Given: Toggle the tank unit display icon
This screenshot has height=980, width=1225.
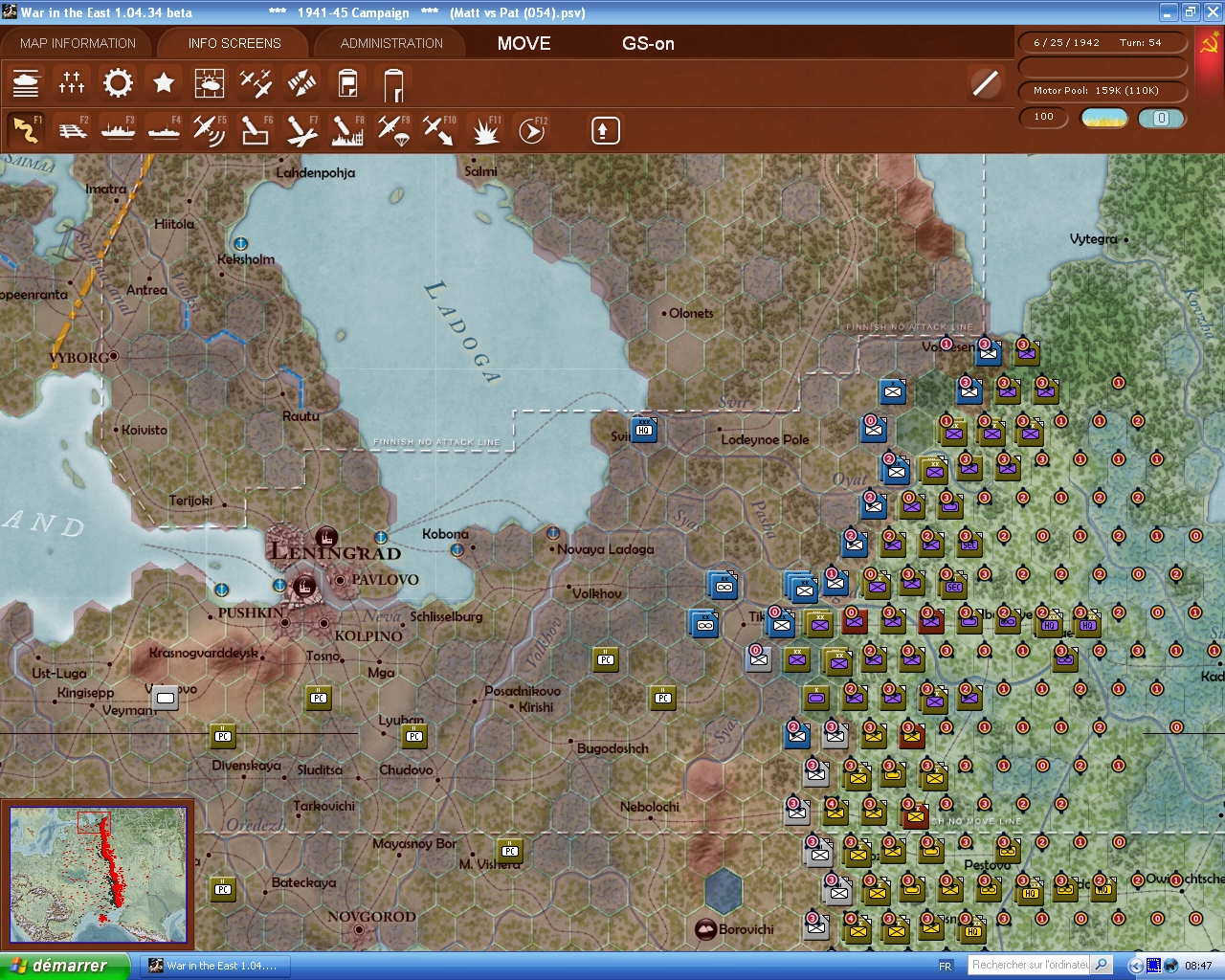Looking at the screenshot, I should (26, 83).
